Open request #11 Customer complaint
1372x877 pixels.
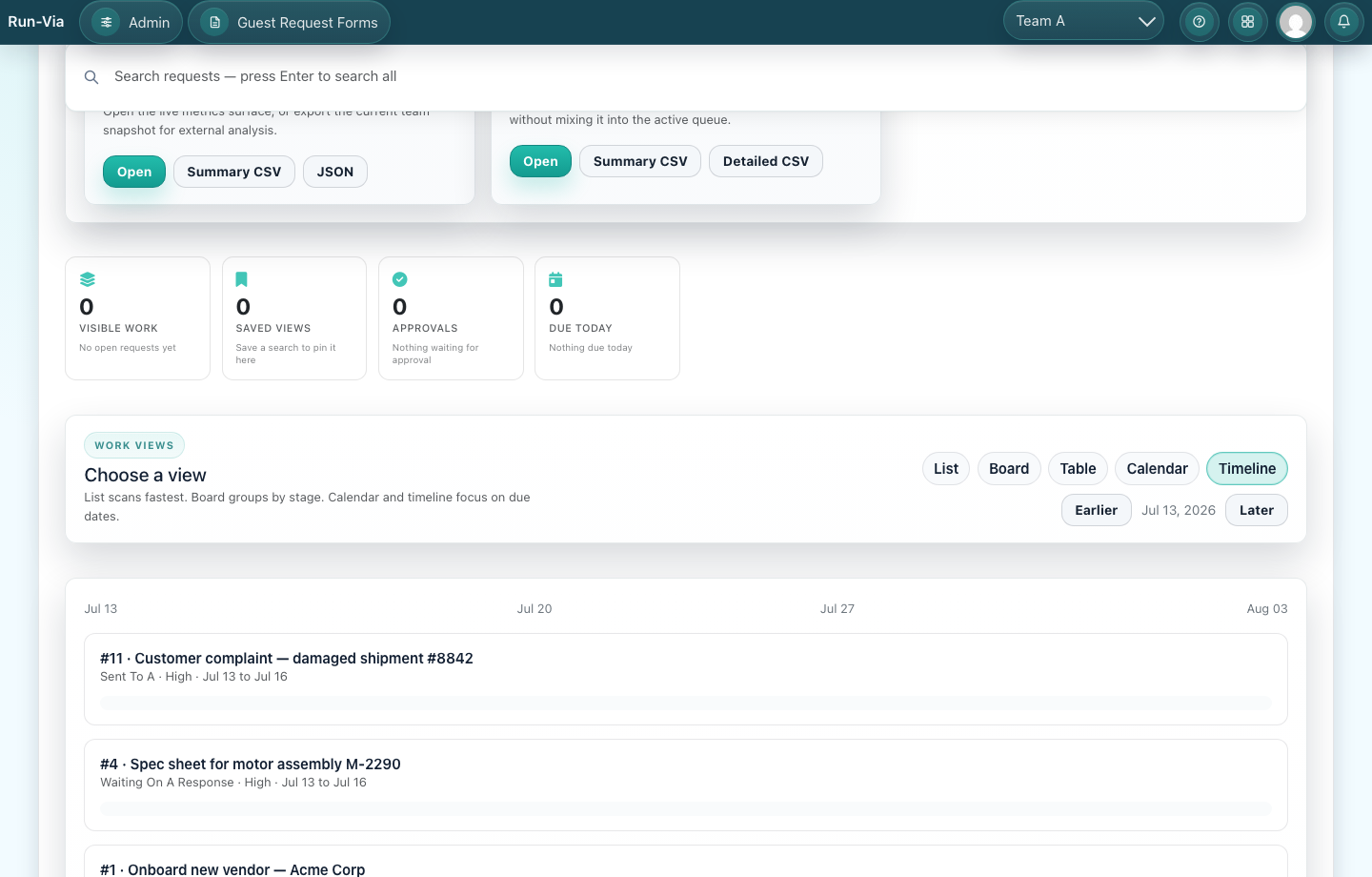pos(287,658)
